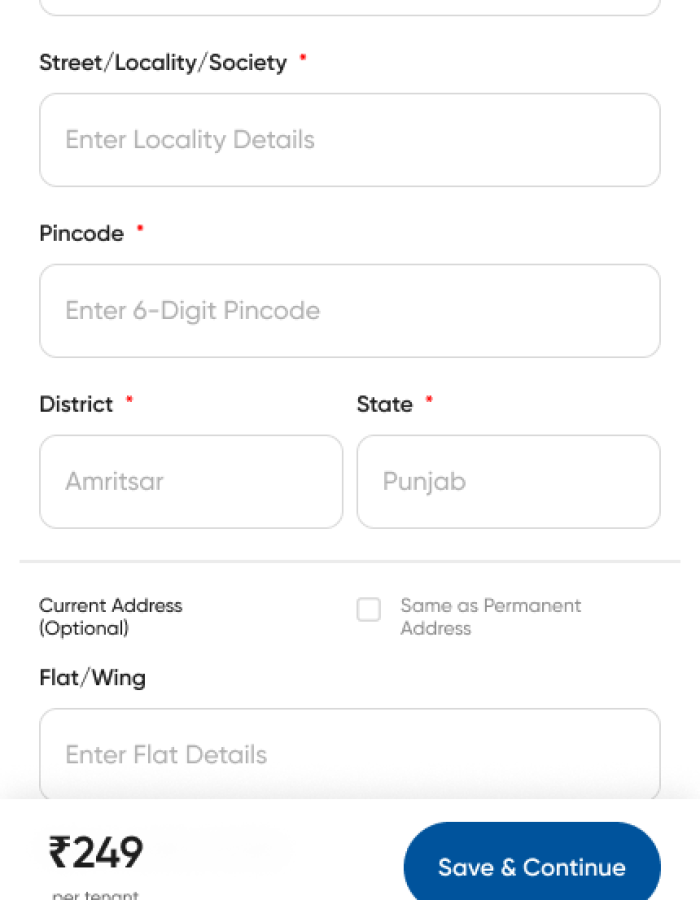Click the red asterisk beside State
The image size is (700, 900).
[428, 399]
